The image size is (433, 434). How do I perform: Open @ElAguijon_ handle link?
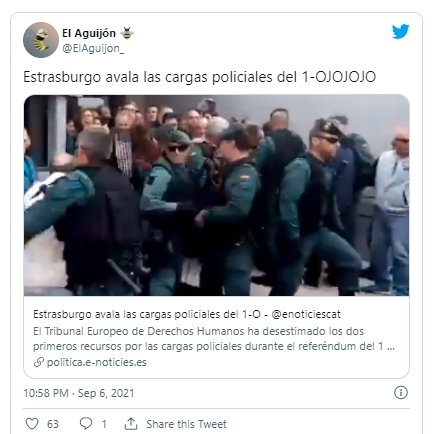93,48
